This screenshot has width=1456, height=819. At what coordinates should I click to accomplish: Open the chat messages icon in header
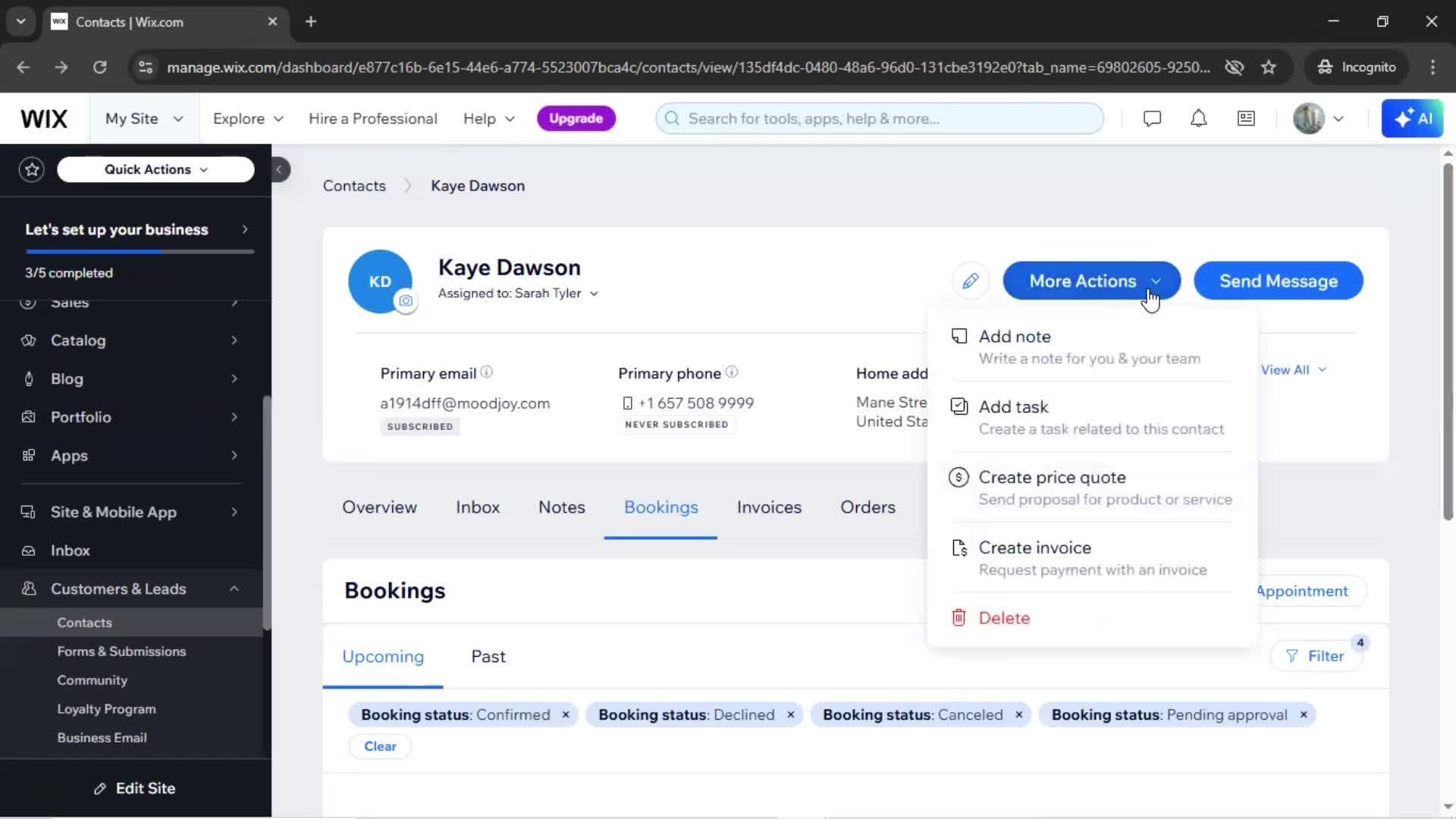point(1152,118)
